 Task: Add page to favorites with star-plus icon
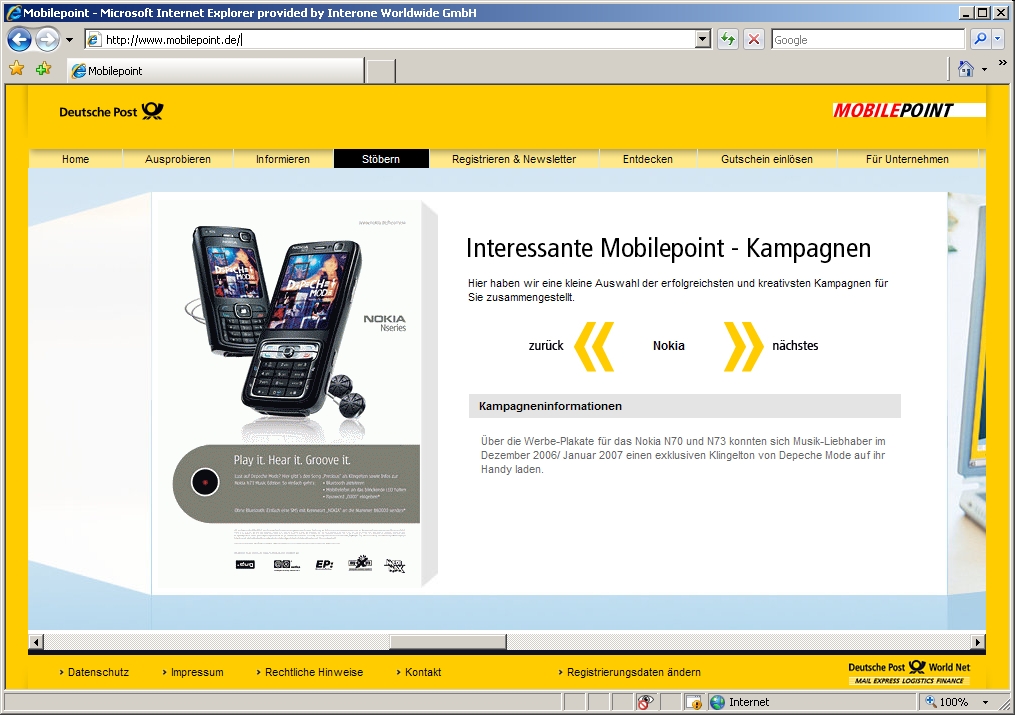point(42,68)
